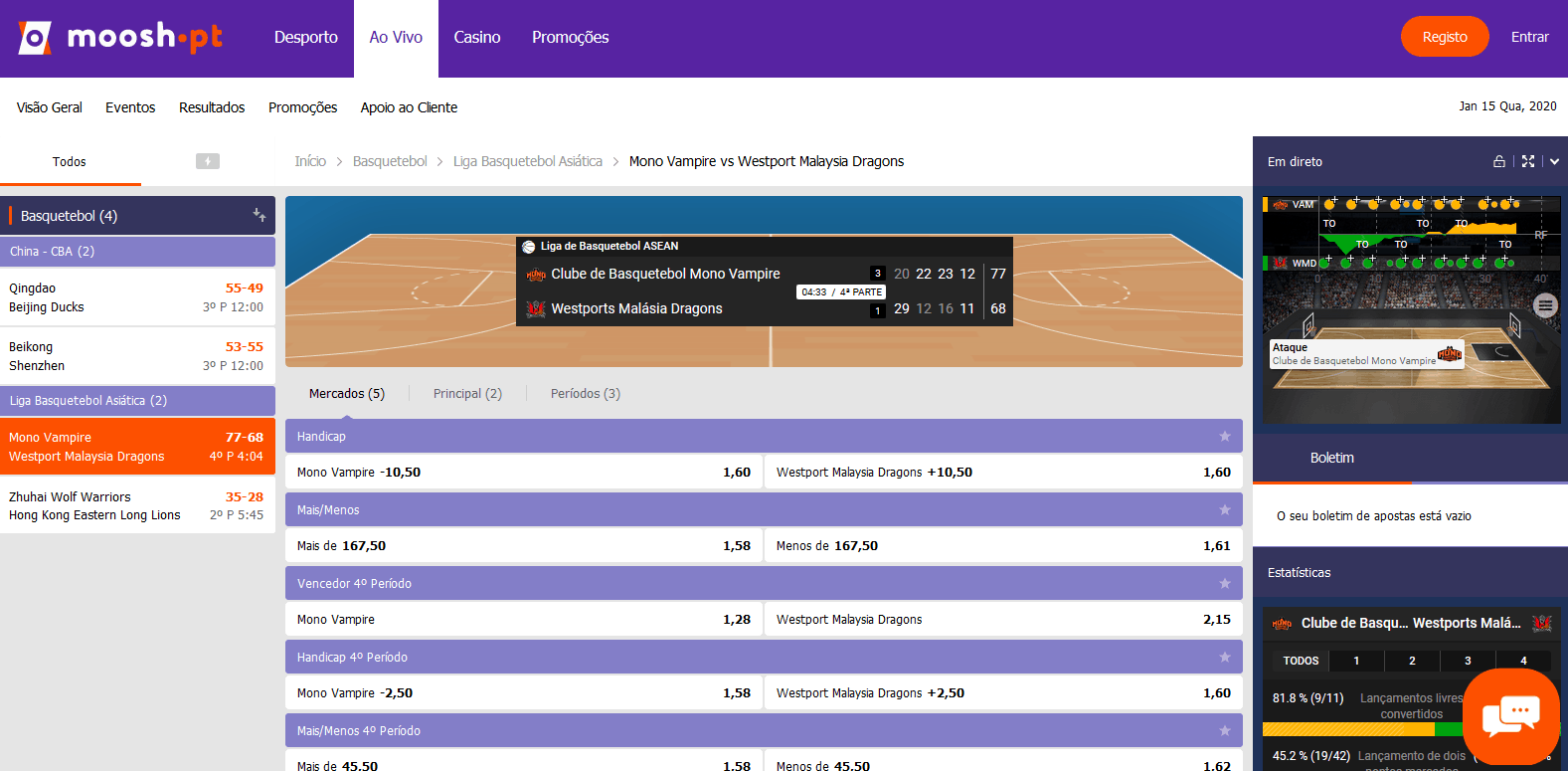The image size is (1568, 771).
Task: Click the Entrar login link
Action: click(x=1529, y=37)
